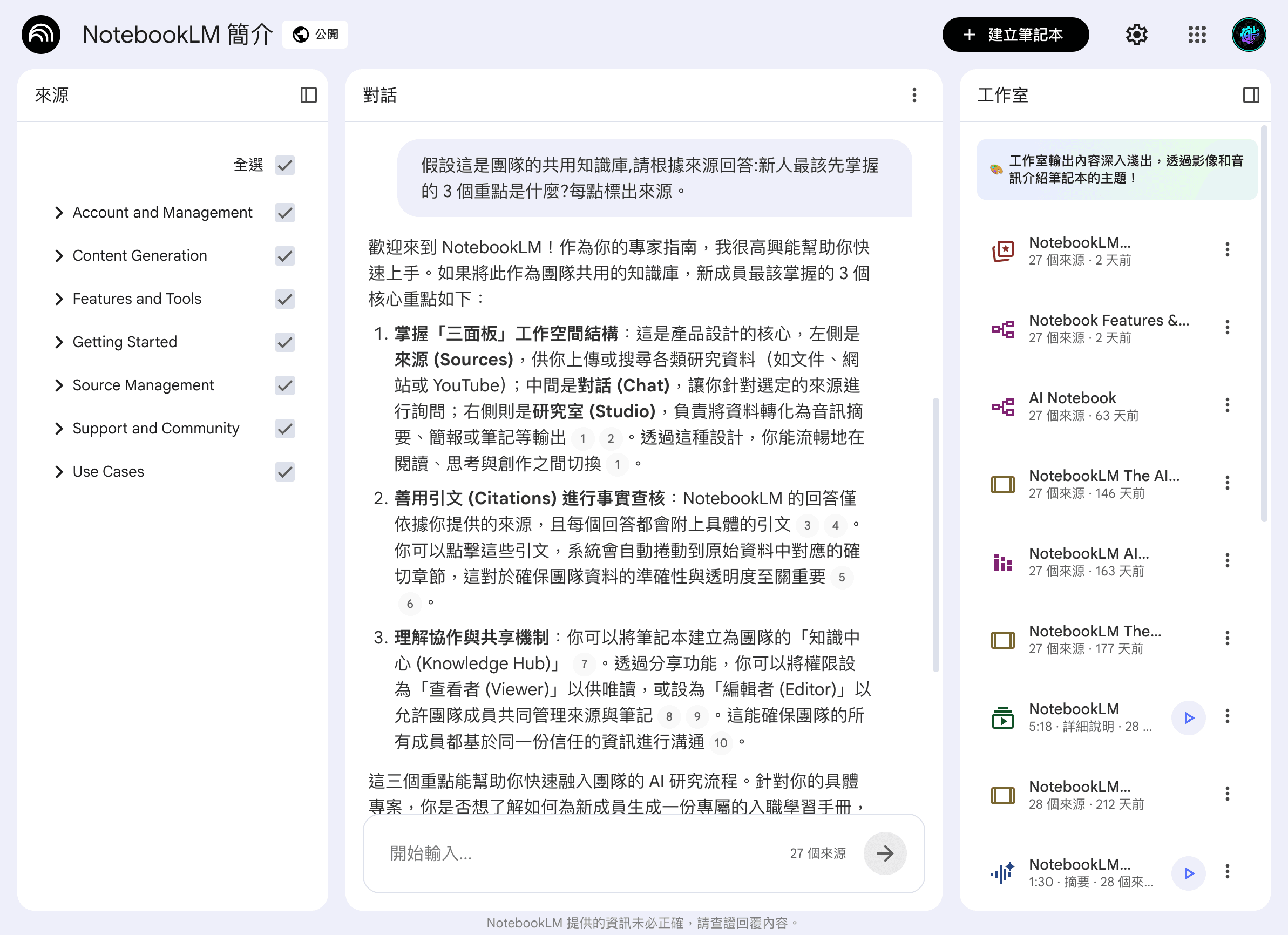Uncheck the Content Generation source group
Viewport: 1288px width, 935px height.
(x=285, y=256)
